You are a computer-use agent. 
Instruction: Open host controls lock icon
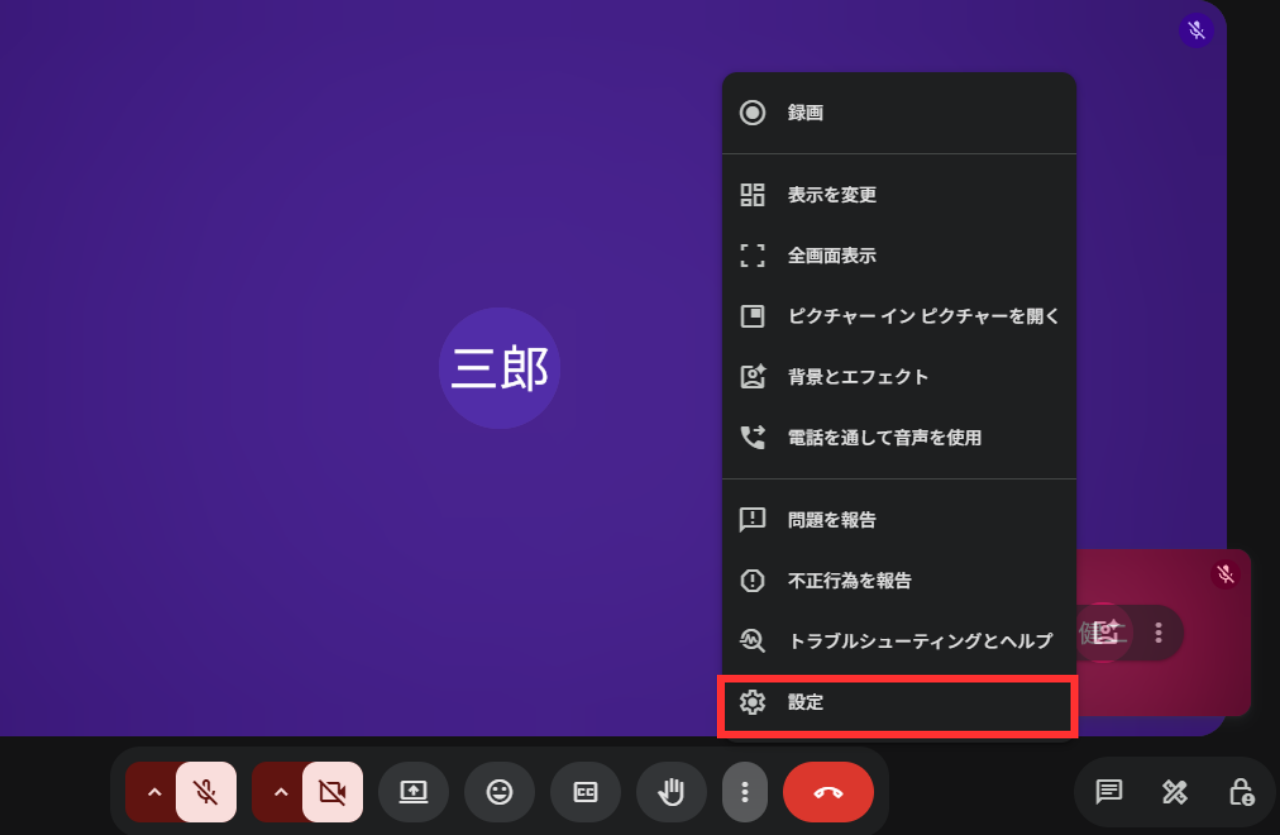[1241, 792]
